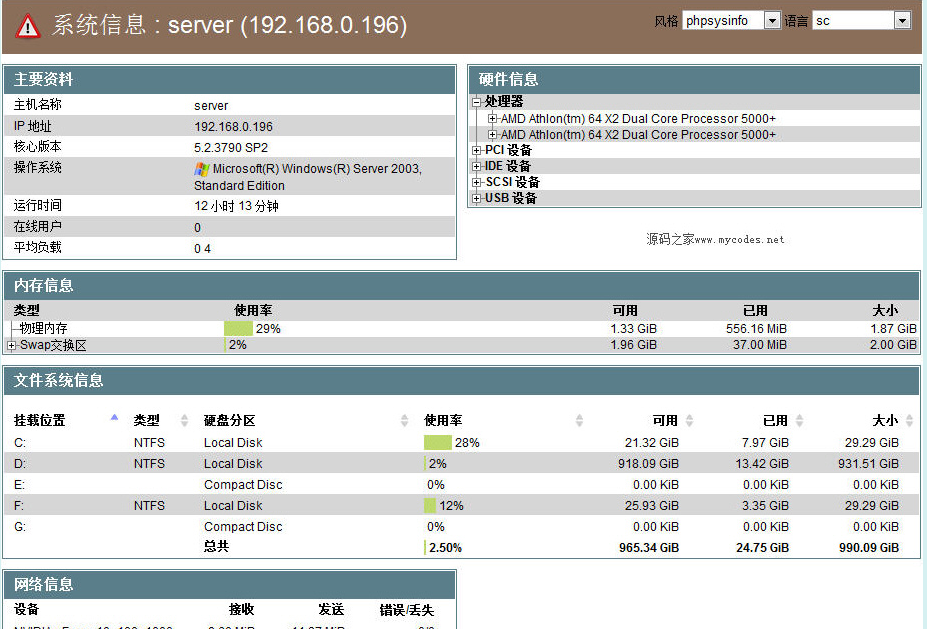
Task: Expand the Swap交换区 memory row
Action: pos(12,345)
